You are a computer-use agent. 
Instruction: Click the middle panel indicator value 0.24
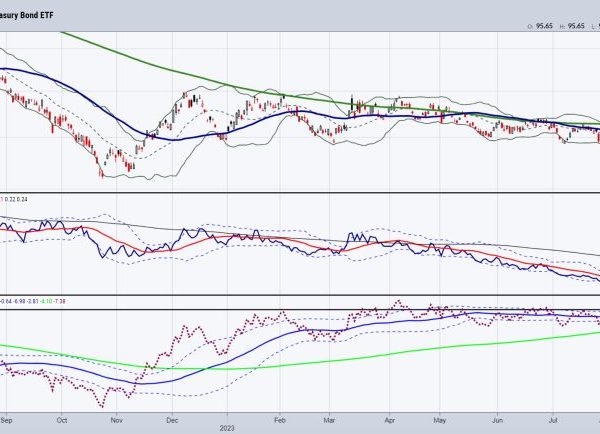pyautogui.click(x=23, y=199)
